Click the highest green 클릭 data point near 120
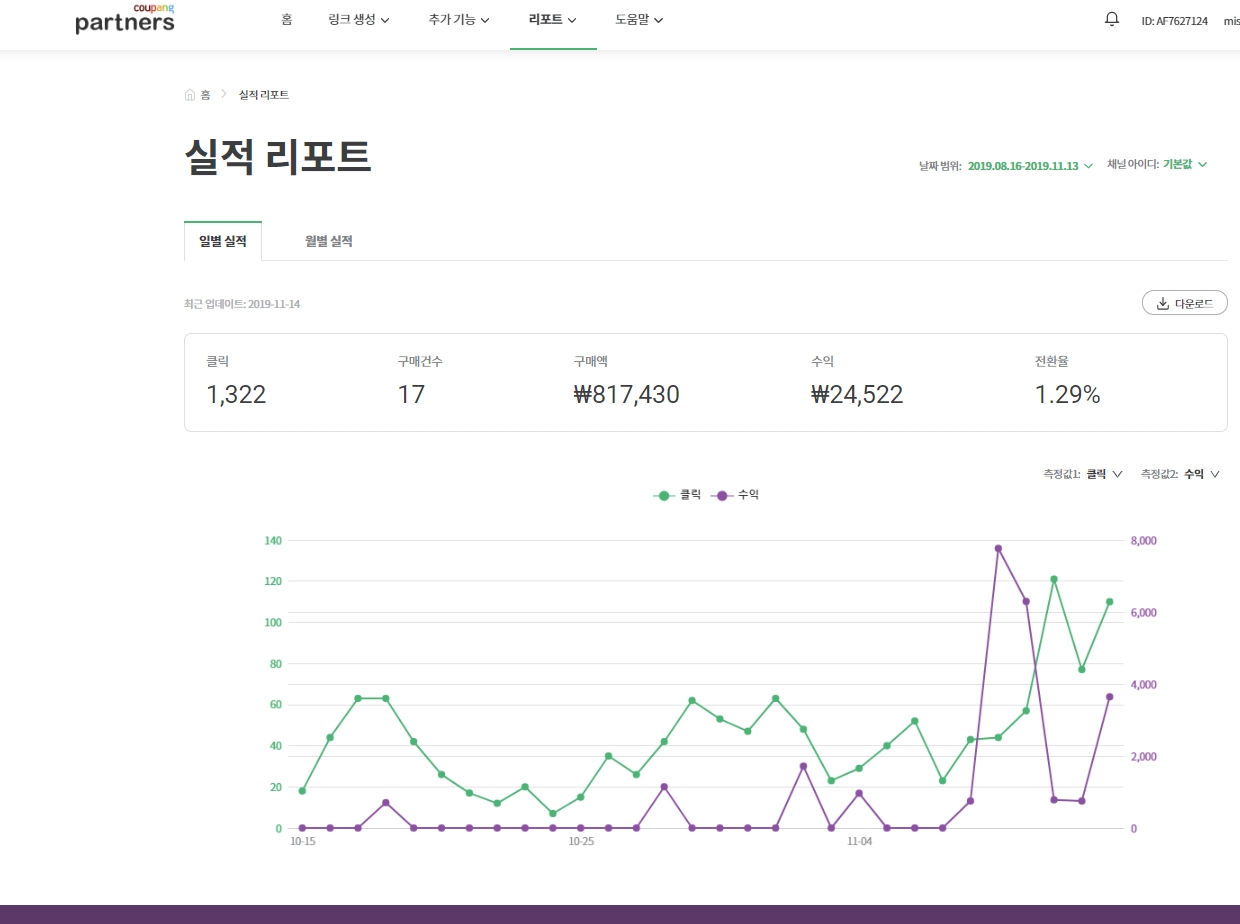Viewport: 1240px width, 924px height. [1054, 579]
